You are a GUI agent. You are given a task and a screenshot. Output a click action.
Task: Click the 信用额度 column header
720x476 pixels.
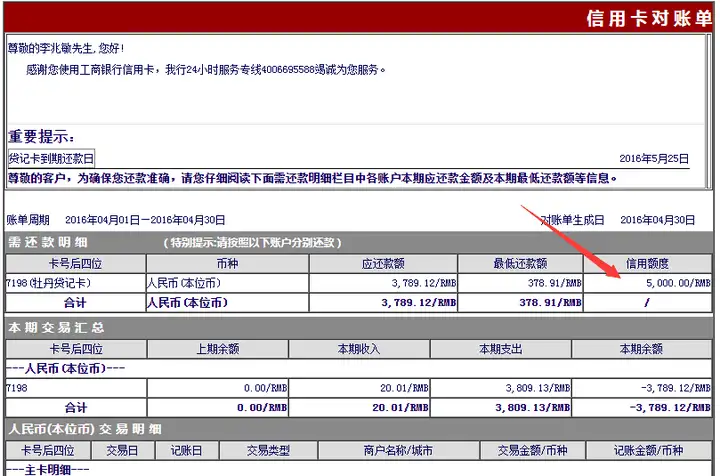click(x=647, y=264)
